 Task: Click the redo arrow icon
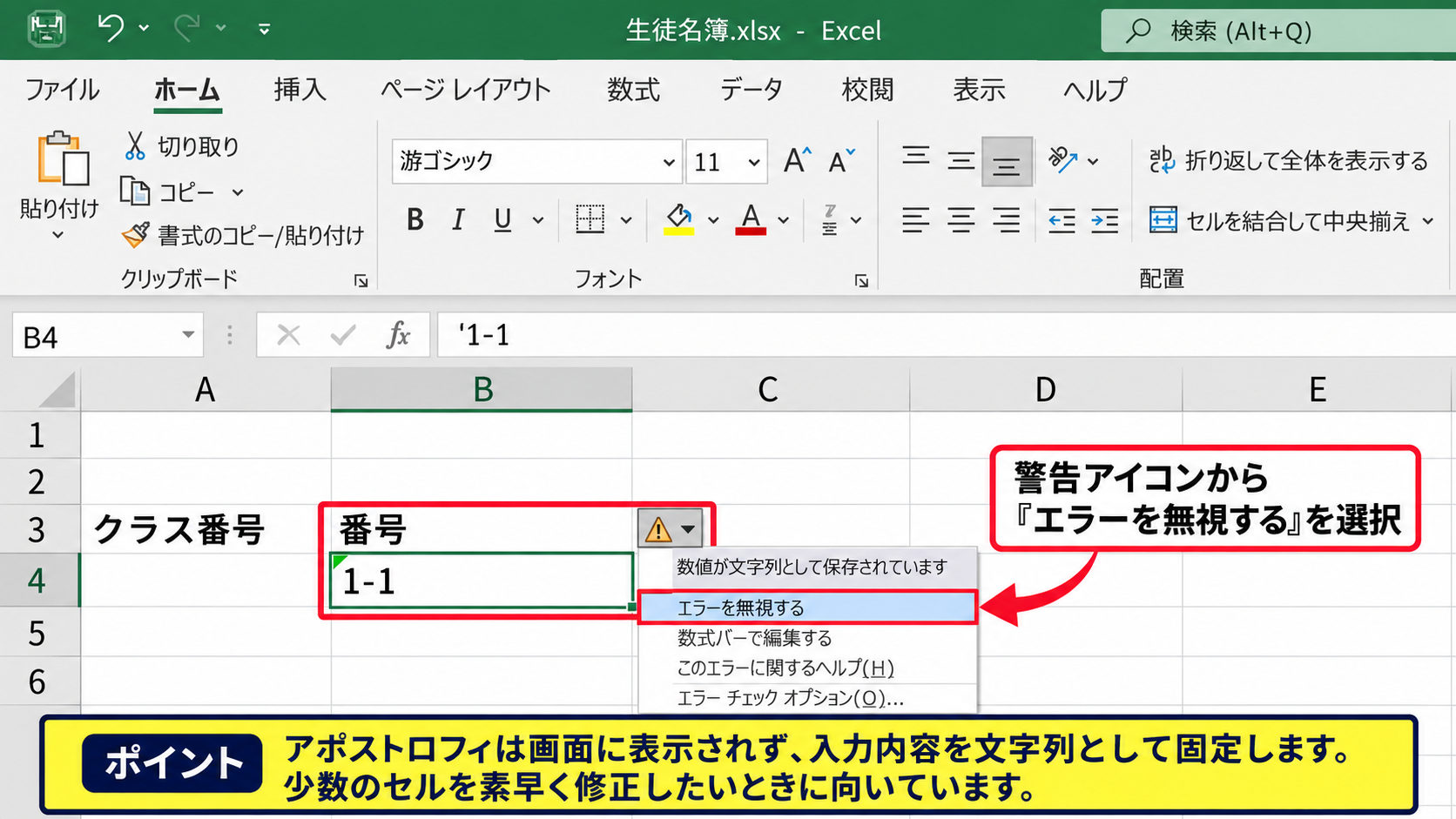(186, 28)
